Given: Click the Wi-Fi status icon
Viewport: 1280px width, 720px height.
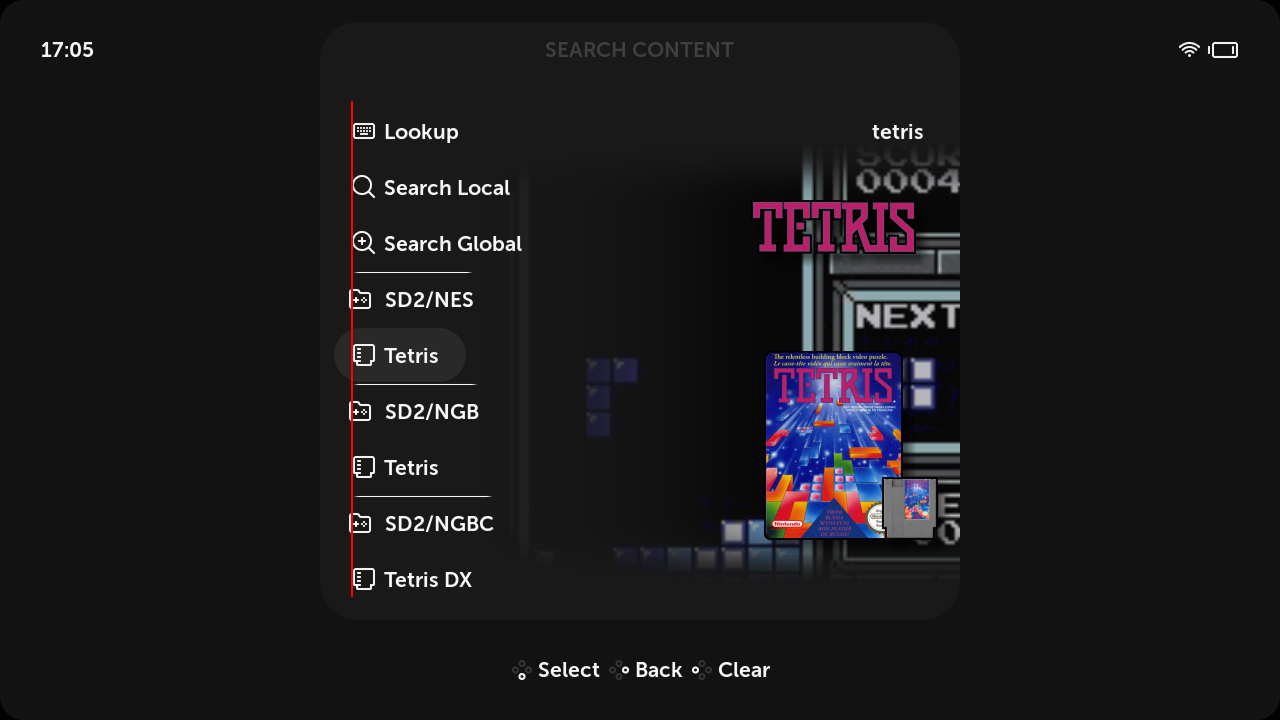Looking at the screenshot, I should click(1189, 50).
